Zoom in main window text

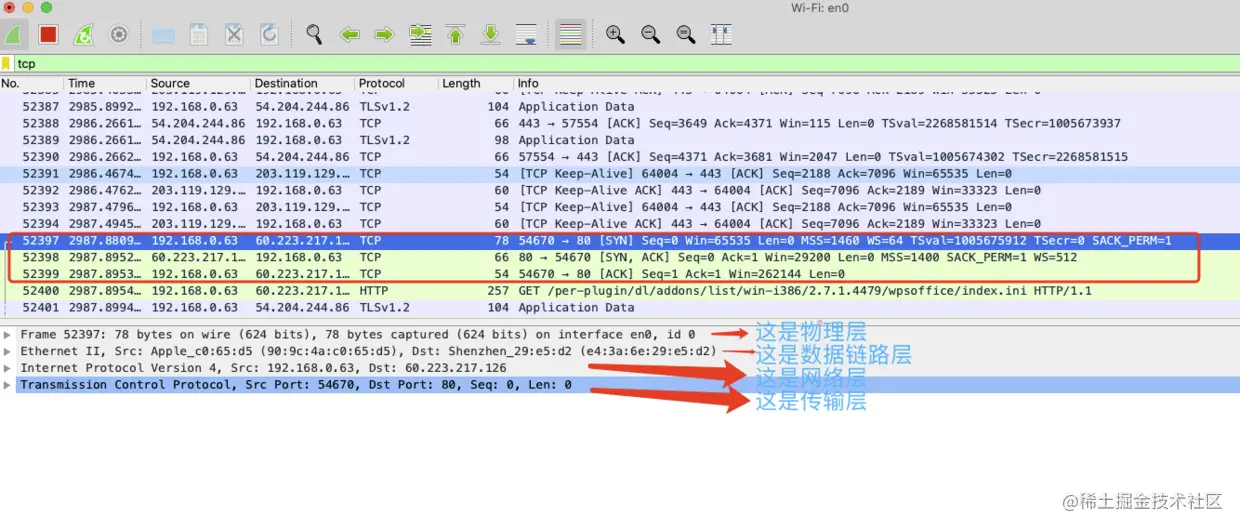[x=615, y=35]
